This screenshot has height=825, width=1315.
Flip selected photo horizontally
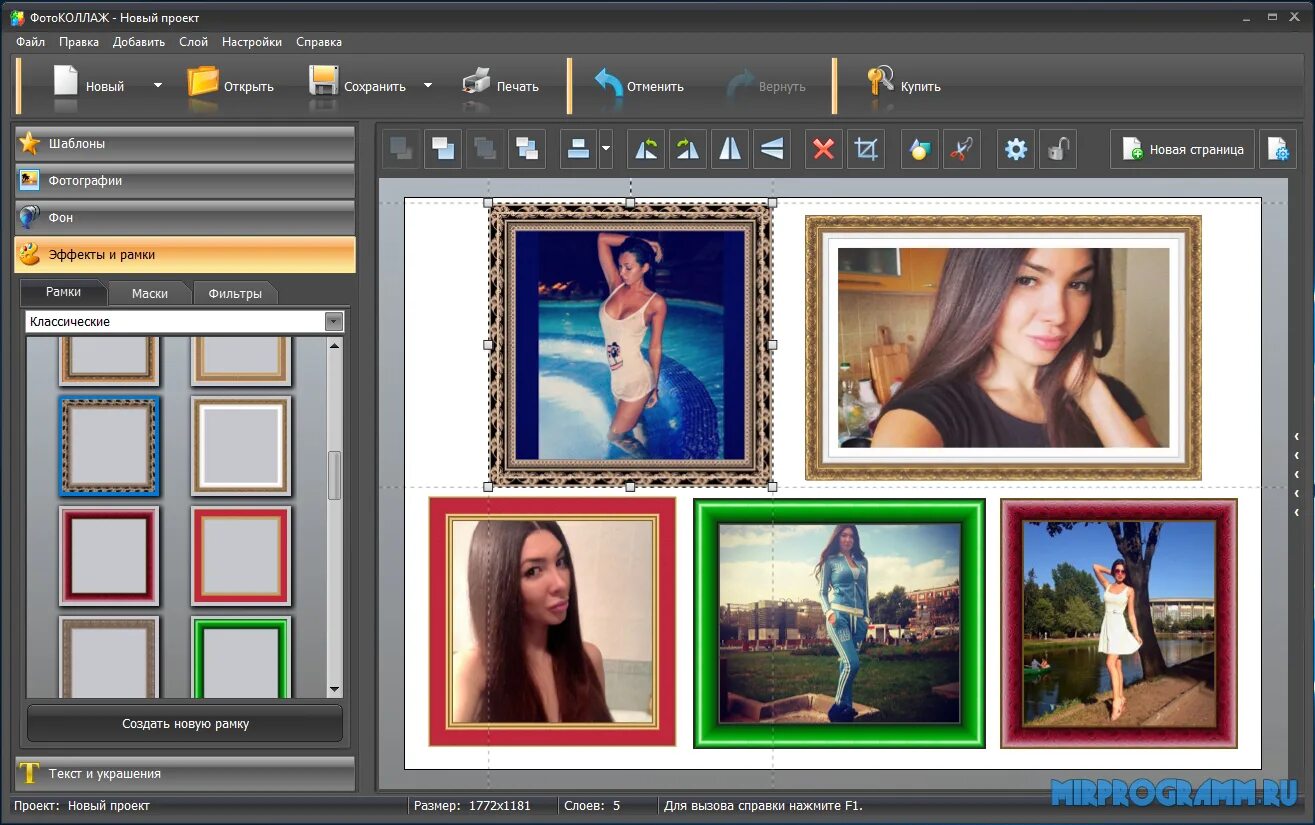(x=730, y=150)
